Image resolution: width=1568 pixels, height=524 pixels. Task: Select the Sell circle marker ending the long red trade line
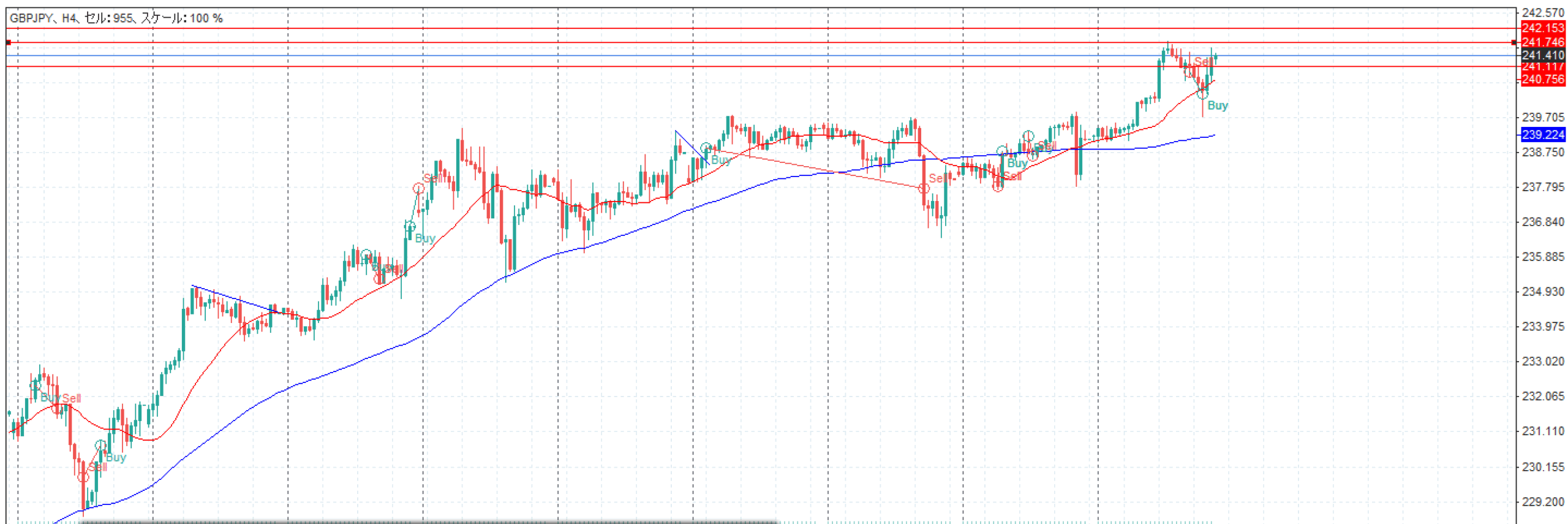[x=924, y=188]
